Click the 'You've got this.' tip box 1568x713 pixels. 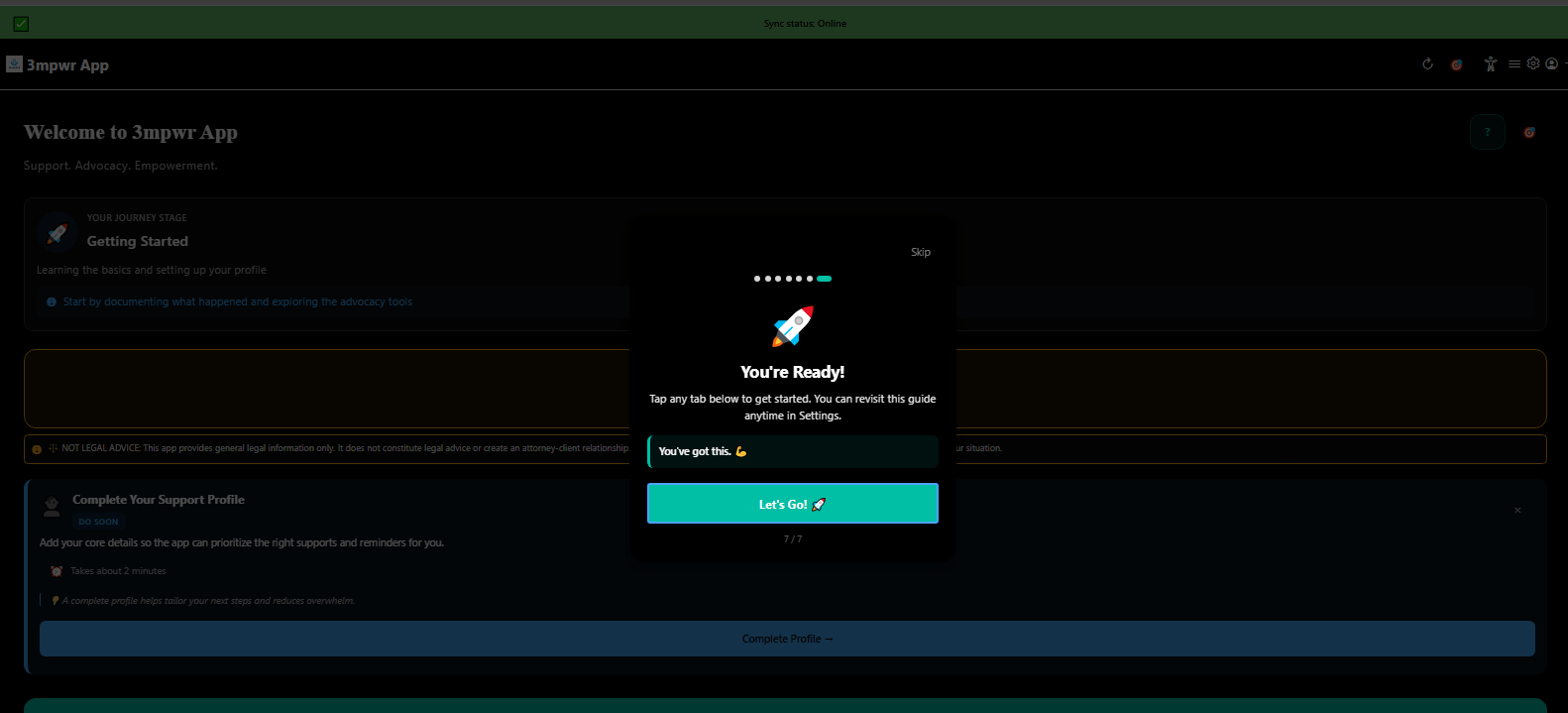[x=793, y=451]
